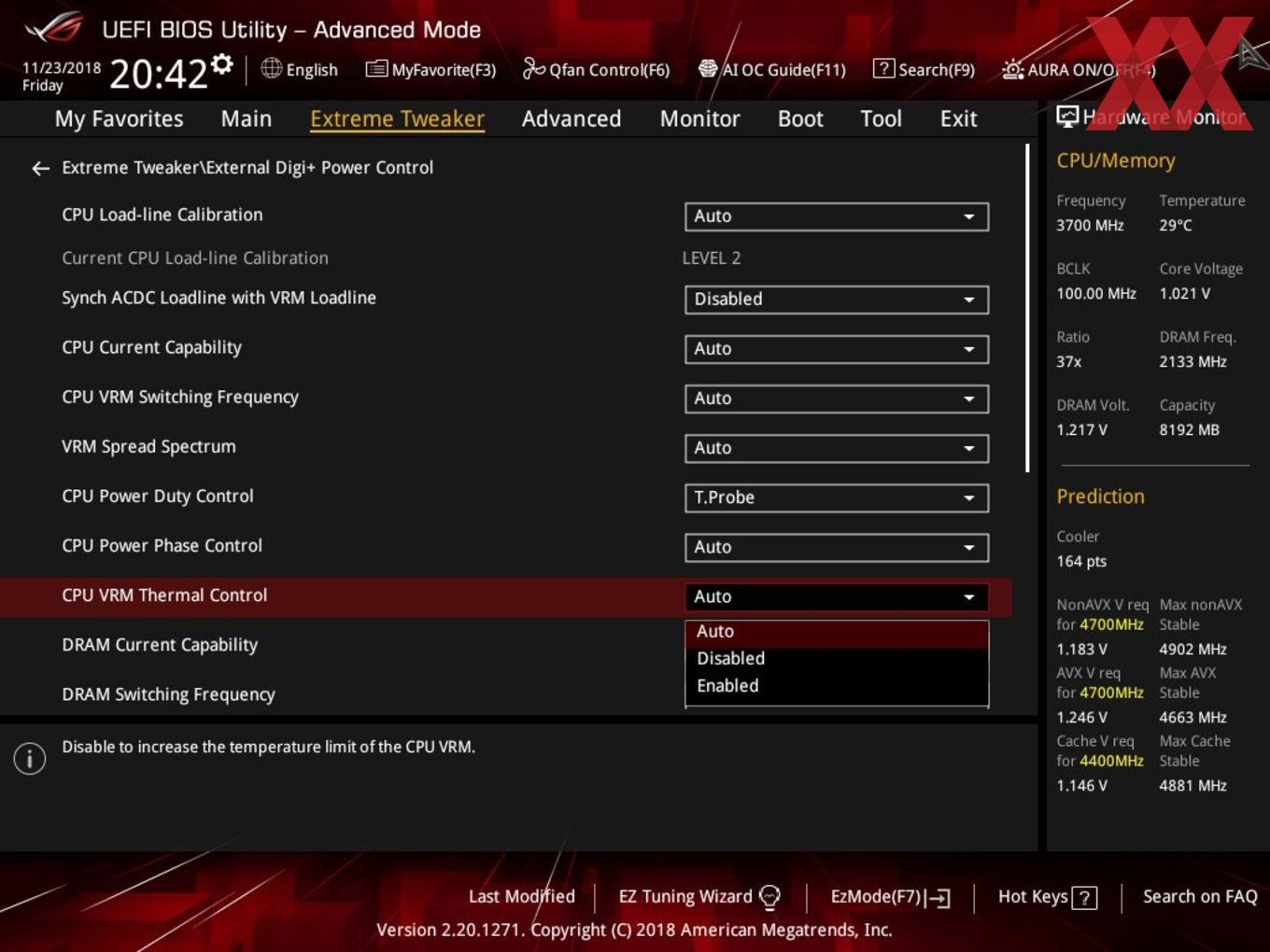Click the 8192 MB capacity value
This screenshot has width=1270, height=952.
(1189, 430)
